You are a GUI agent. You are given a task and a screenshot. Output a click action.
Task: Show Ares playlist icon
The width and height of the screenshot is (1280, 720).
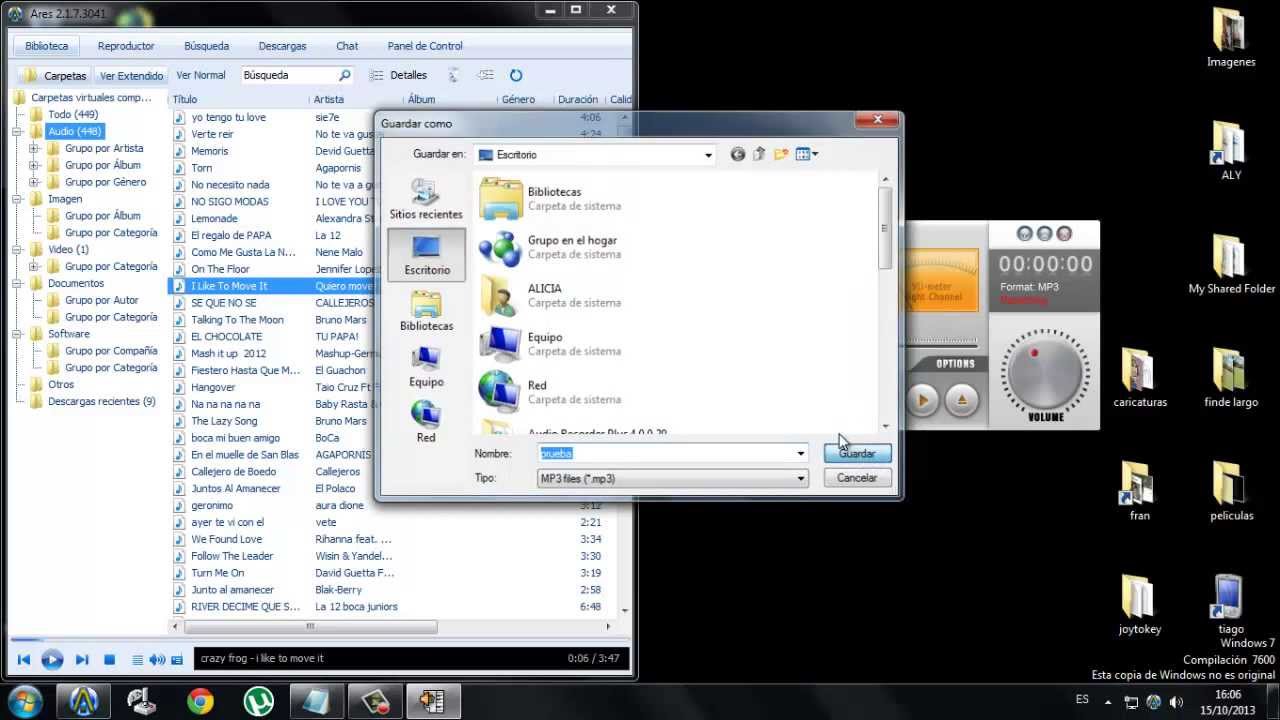pos(138,660)
